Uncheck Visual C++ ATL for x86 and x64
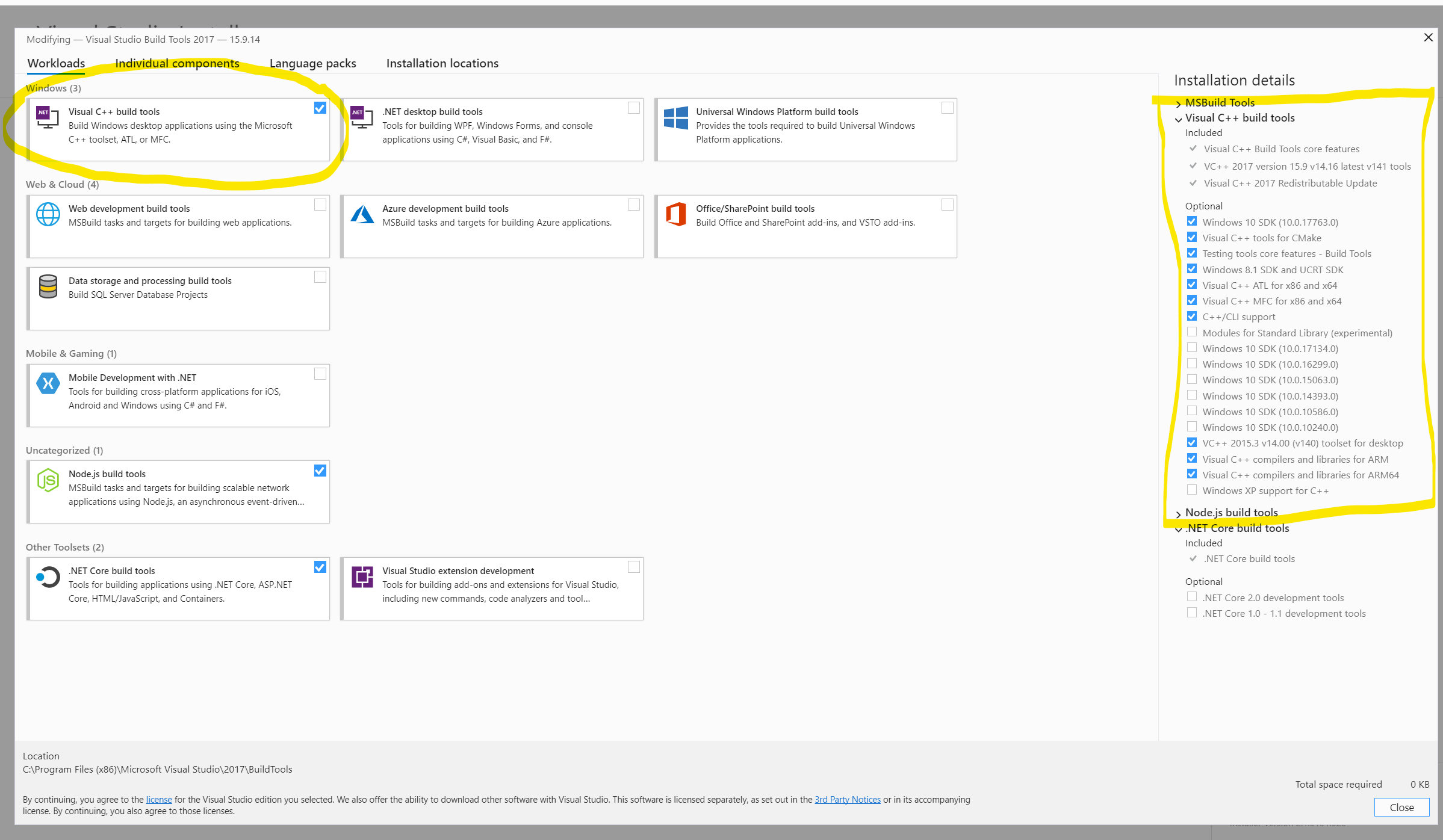Screen dimensions: 1443x840 pos(1192,285)
